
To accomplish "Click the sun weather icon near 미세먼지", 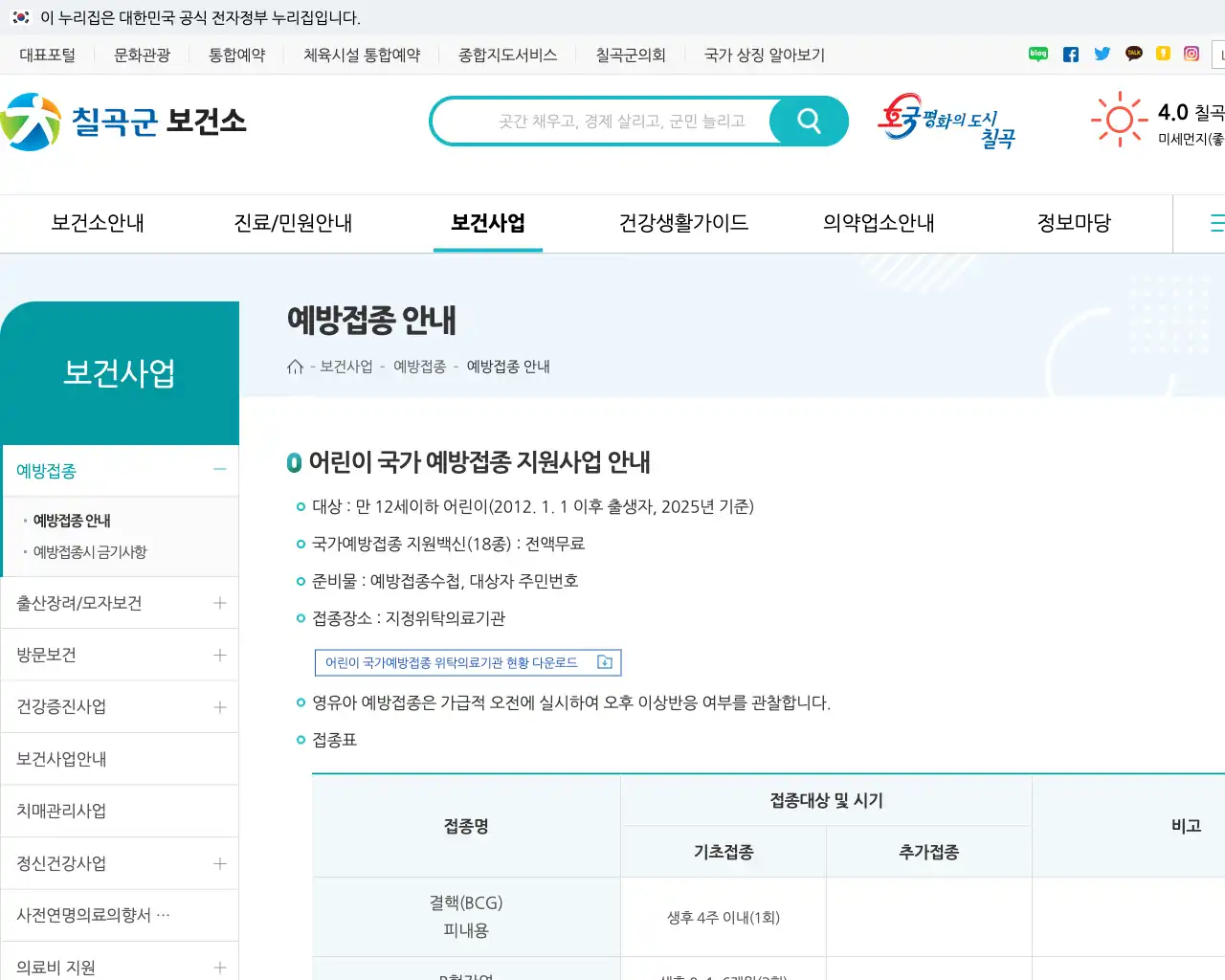I will 1118,119.
